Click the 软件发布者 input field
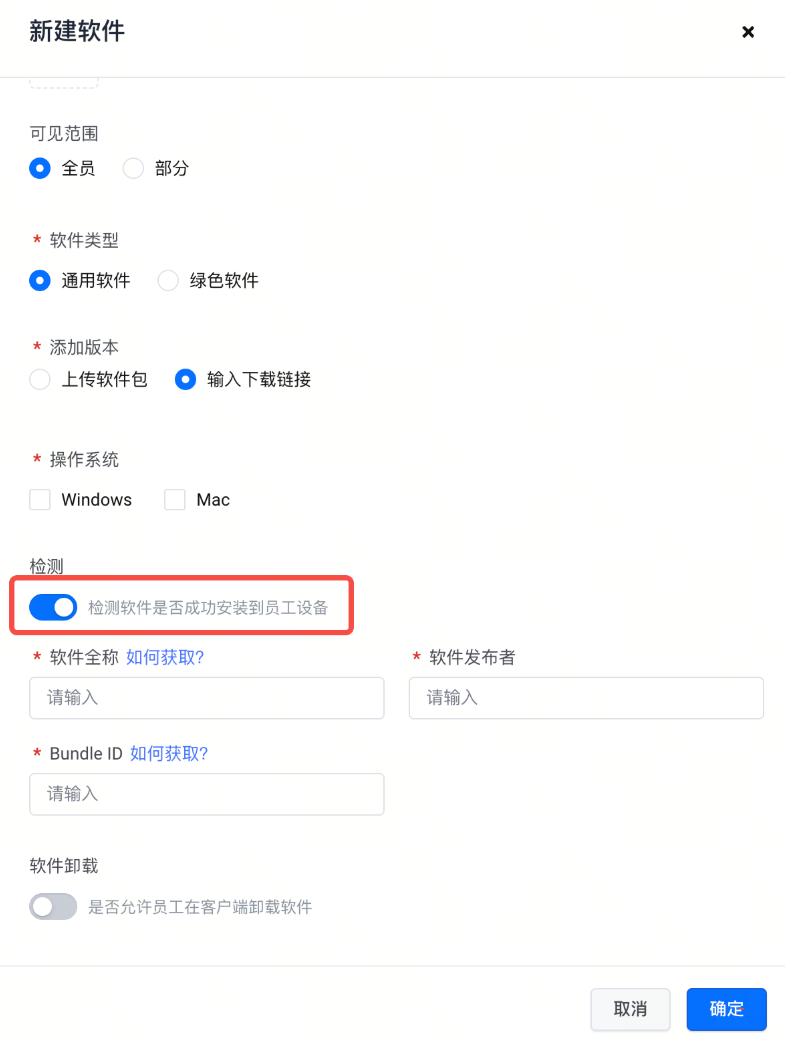This screenshot has width=785, height=1041. [x=586, y=698]
